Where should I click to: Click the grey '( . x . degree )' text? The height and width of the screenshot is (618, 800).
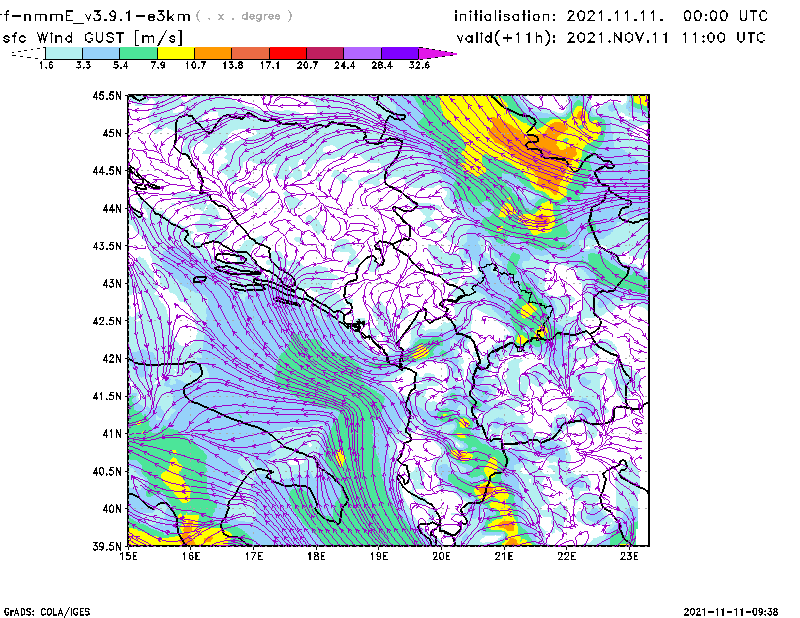[244, 16]
